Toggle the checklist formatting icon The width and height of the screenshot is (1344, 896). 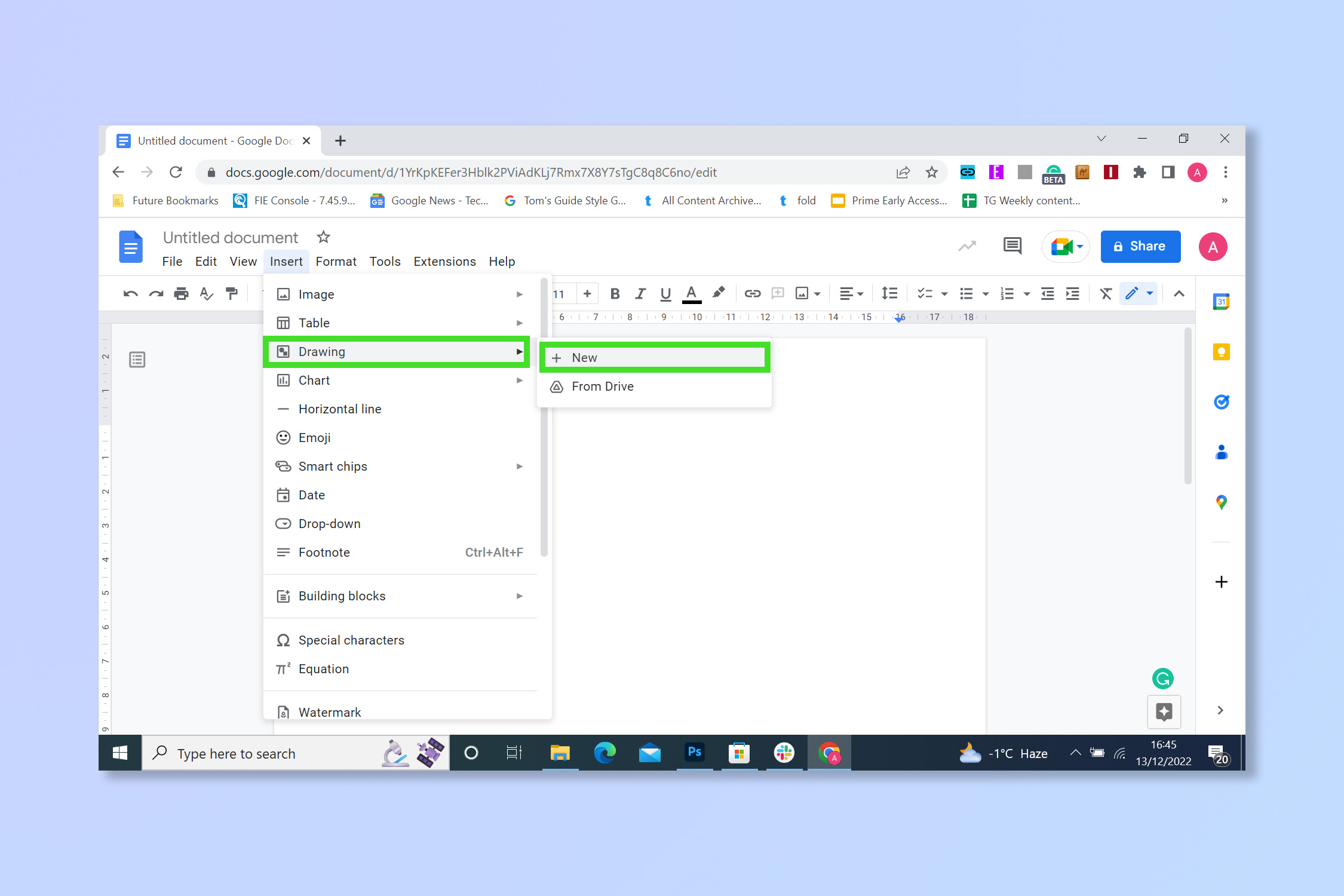920,294
